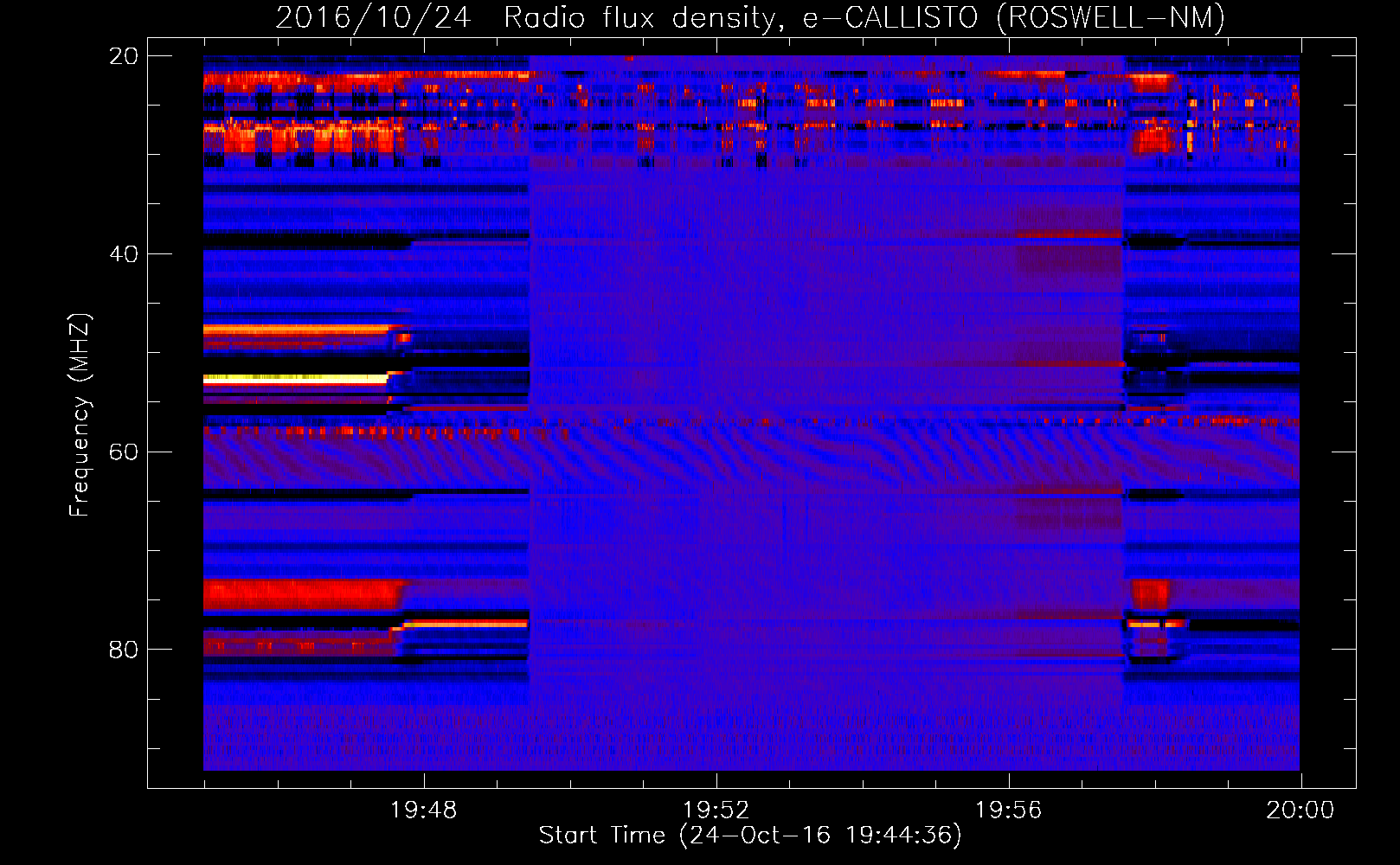
Task: Click the '19:48' time tick label
Action: pos(424,811)
